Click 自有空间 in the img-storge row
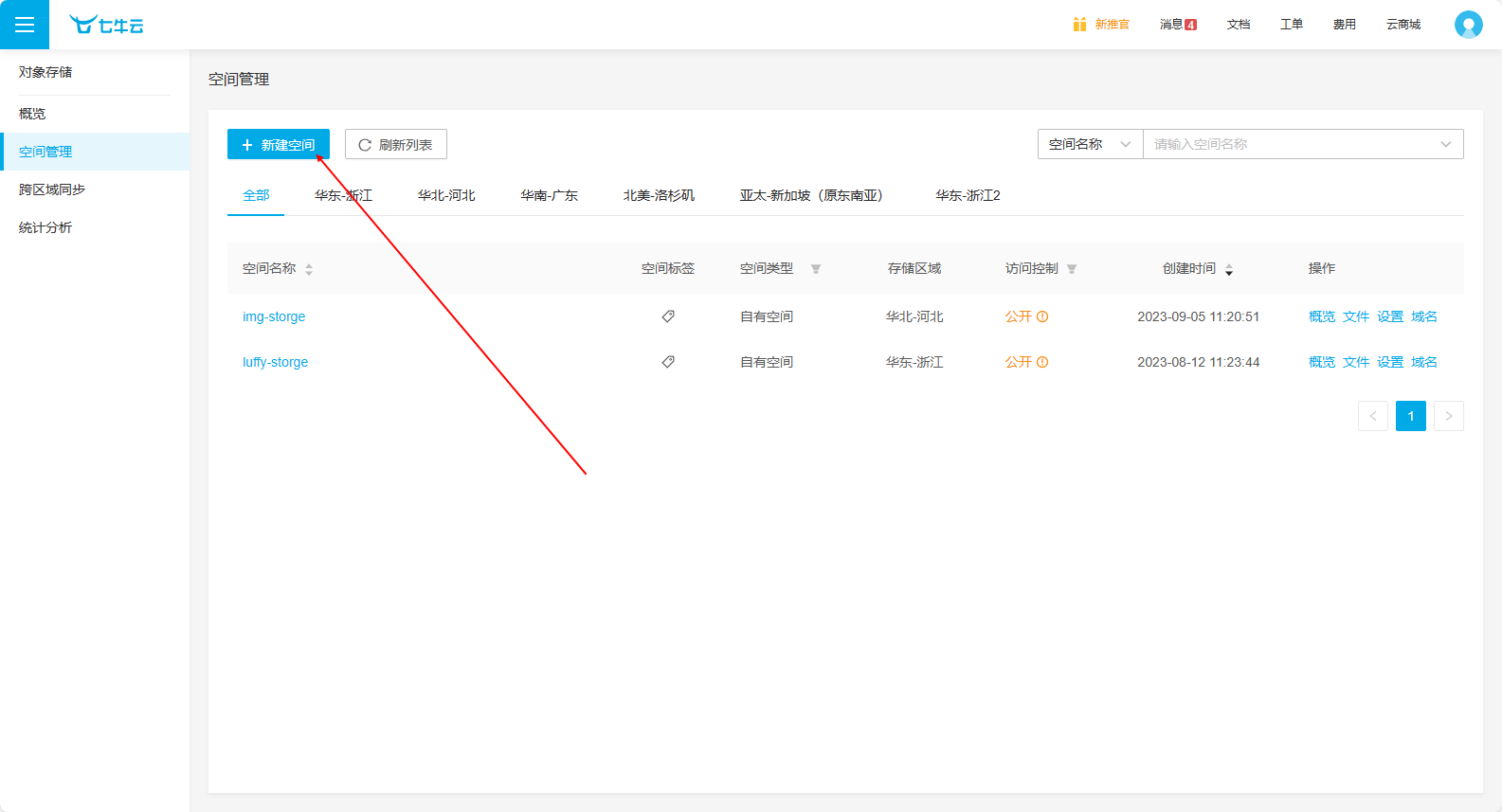1502x812 pixels. 767,316
